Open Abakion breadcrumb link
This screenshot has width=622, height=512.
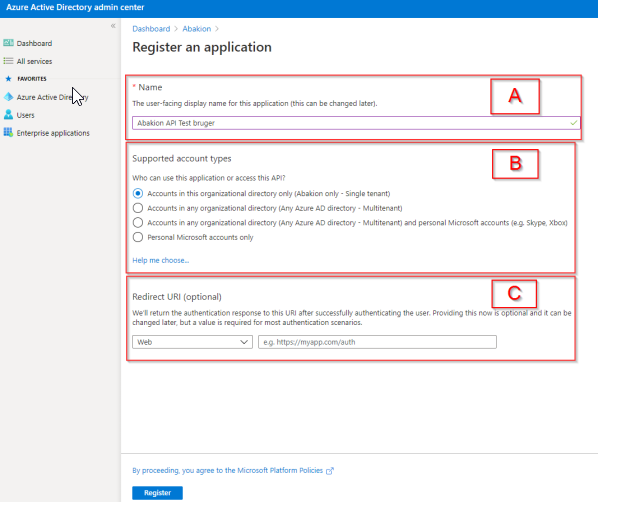click(x=195, y=29)
